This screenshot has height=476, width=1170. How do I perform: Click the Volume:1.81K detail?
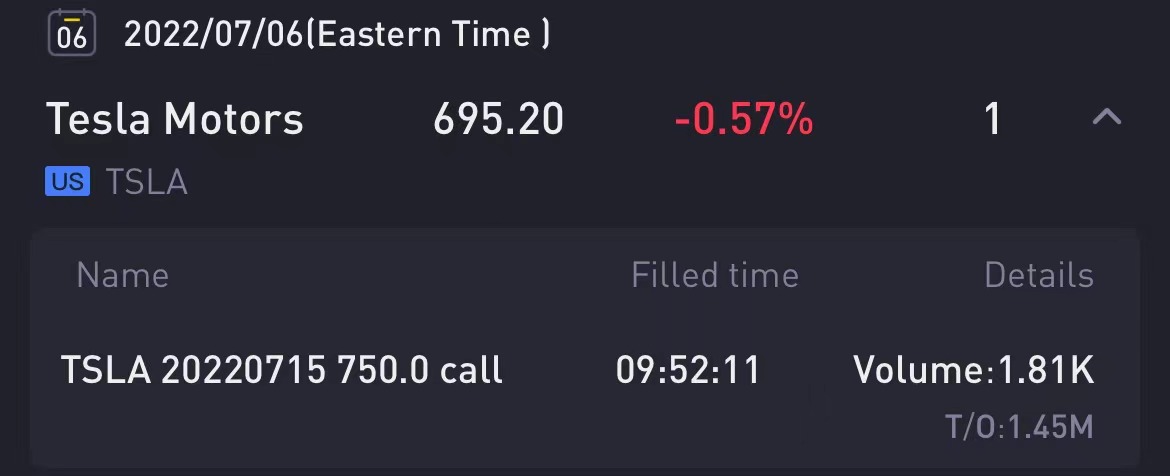[974, 370]
